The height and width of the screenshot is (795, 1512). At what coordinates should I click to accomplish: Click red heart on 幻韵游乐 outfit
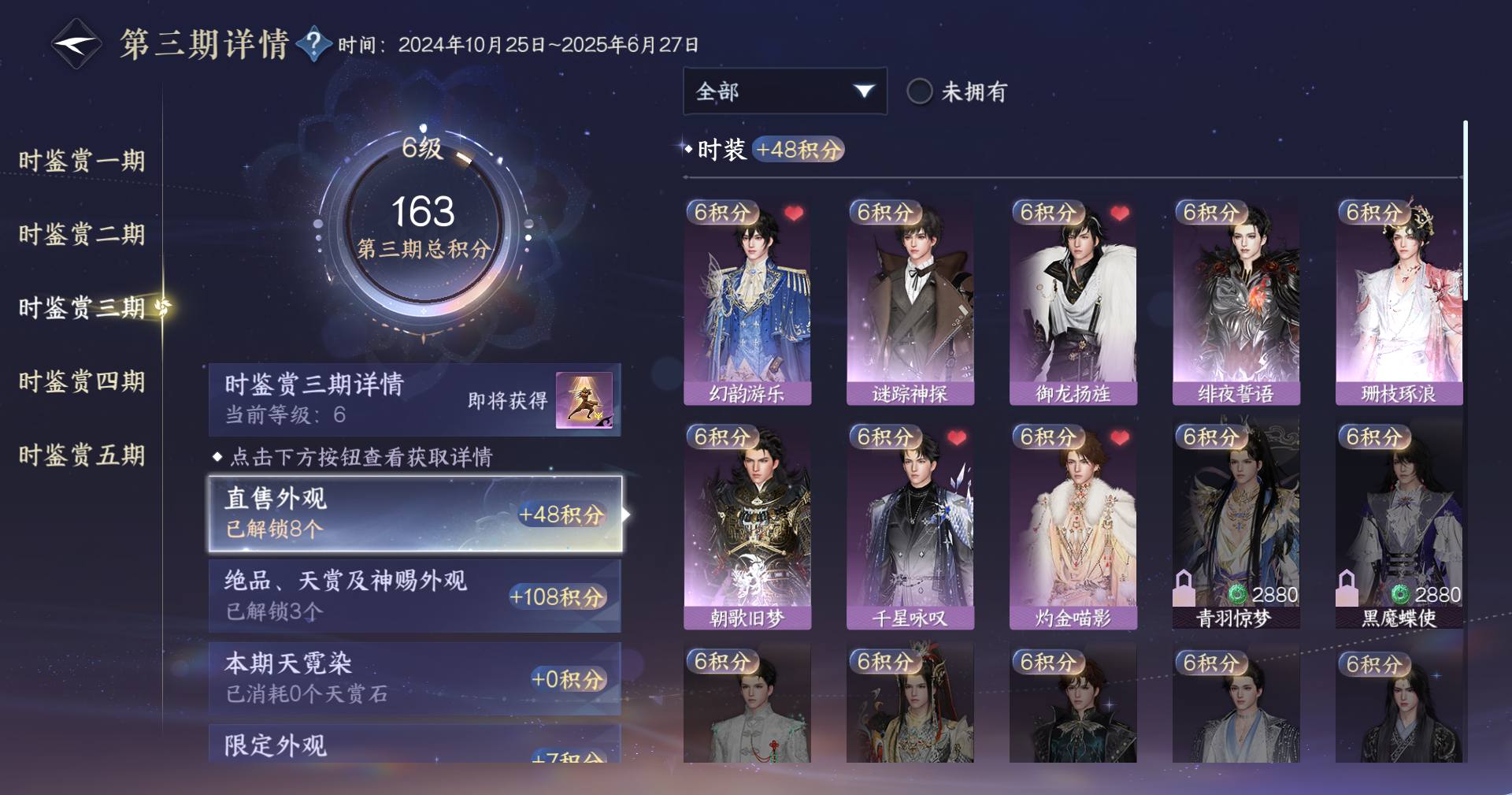pos(794,214)
